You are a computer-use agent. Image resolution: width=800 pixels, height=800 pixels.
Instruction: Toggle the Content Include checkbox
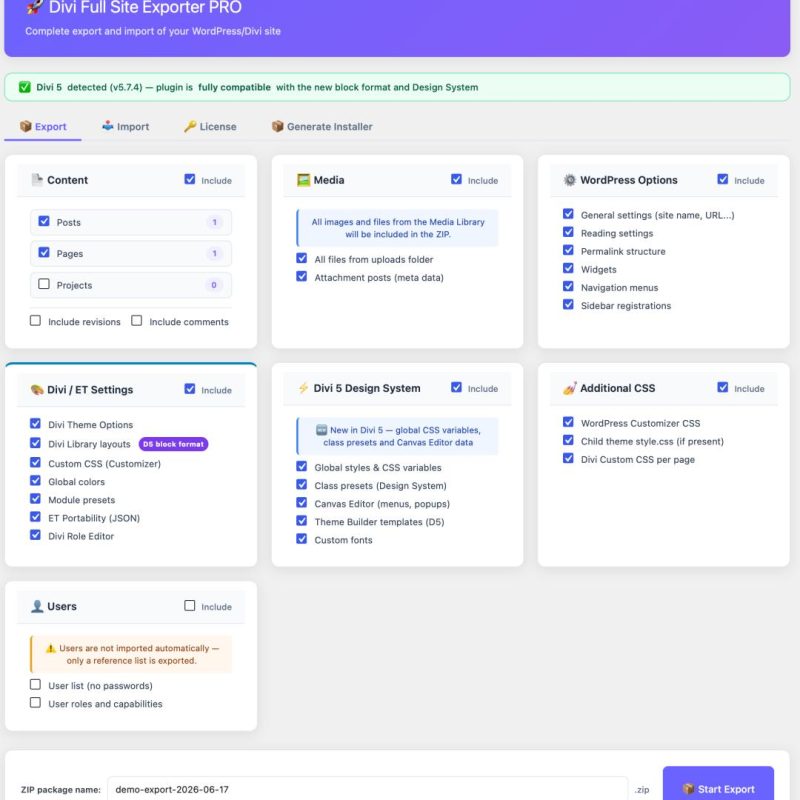(x=190, y=179)
